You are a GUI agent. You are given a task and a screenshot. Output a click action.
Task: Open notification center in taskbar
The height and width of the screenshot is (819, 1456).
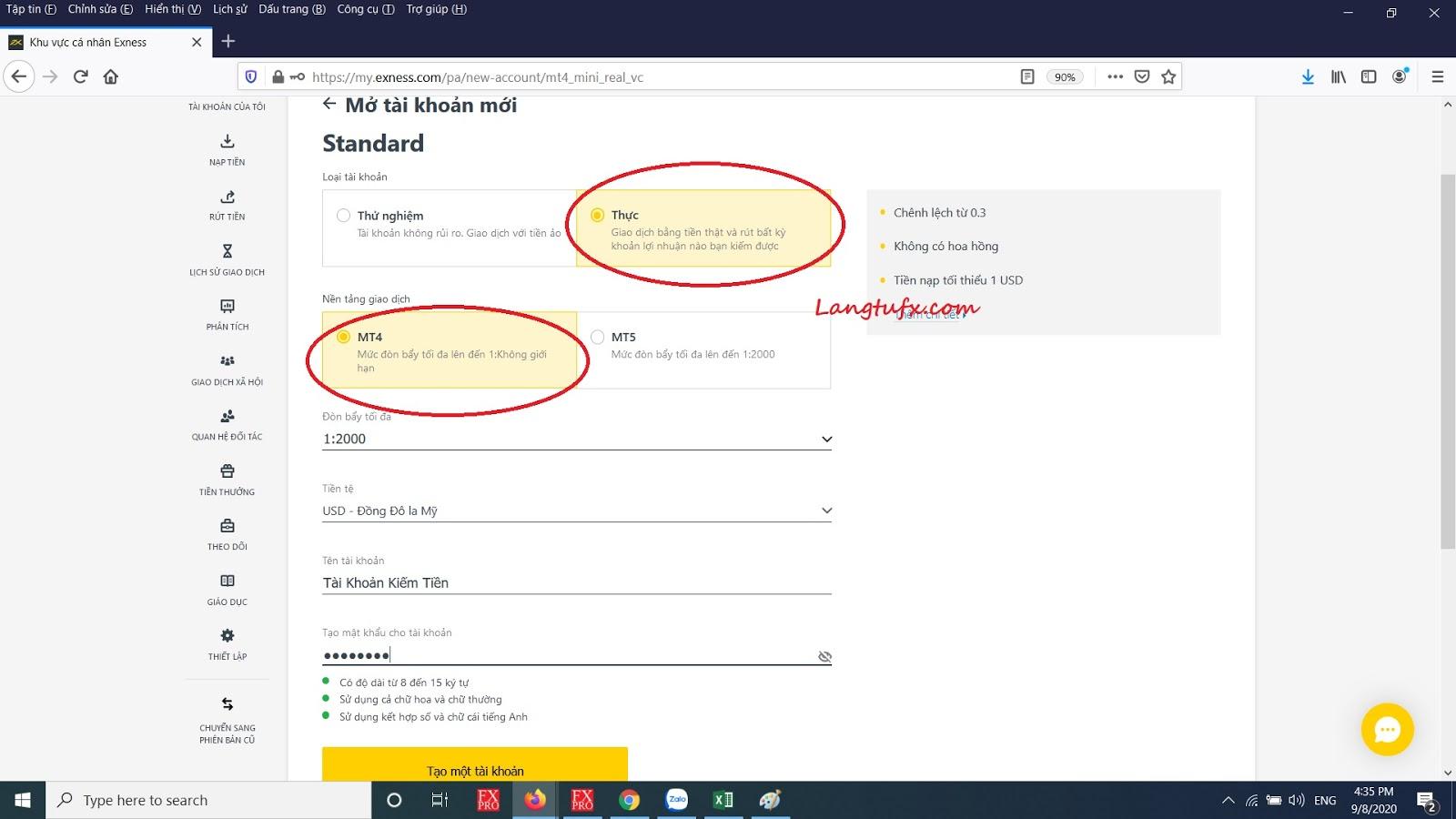click(1427, 801)
